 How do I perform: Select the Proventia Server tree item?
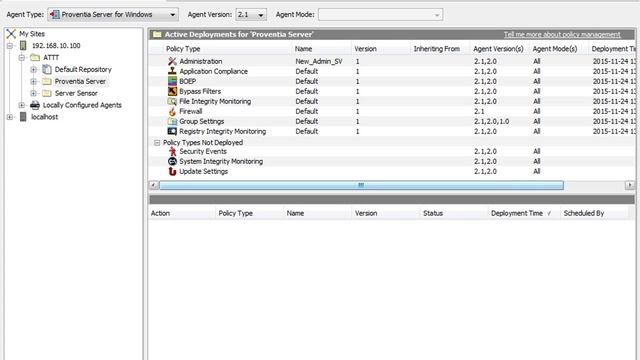click(80, 81)
